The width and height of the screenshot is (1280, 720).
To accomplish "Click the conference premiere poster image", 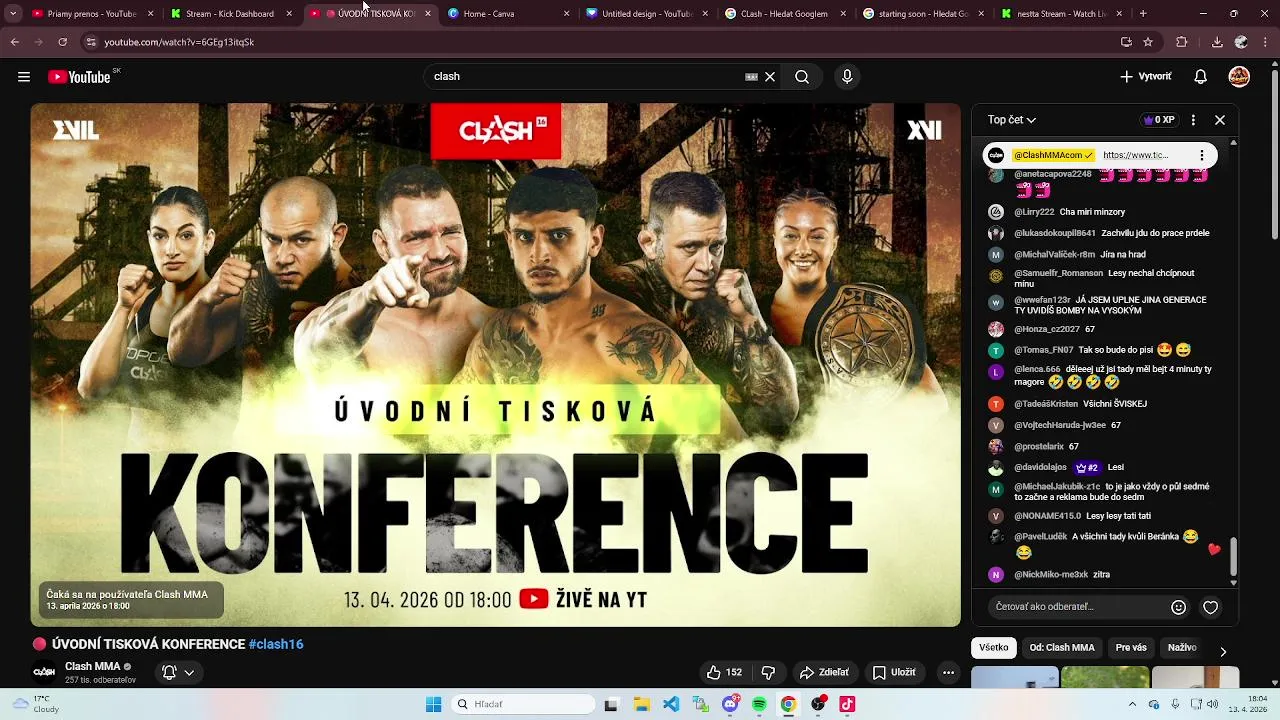I will pyautogui.click(x=495, y=365).
